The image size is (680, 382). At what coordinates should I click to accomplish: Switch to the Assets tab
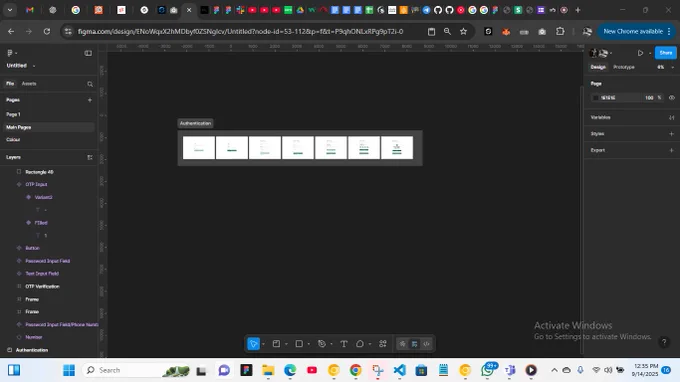(x=29, y=84)
